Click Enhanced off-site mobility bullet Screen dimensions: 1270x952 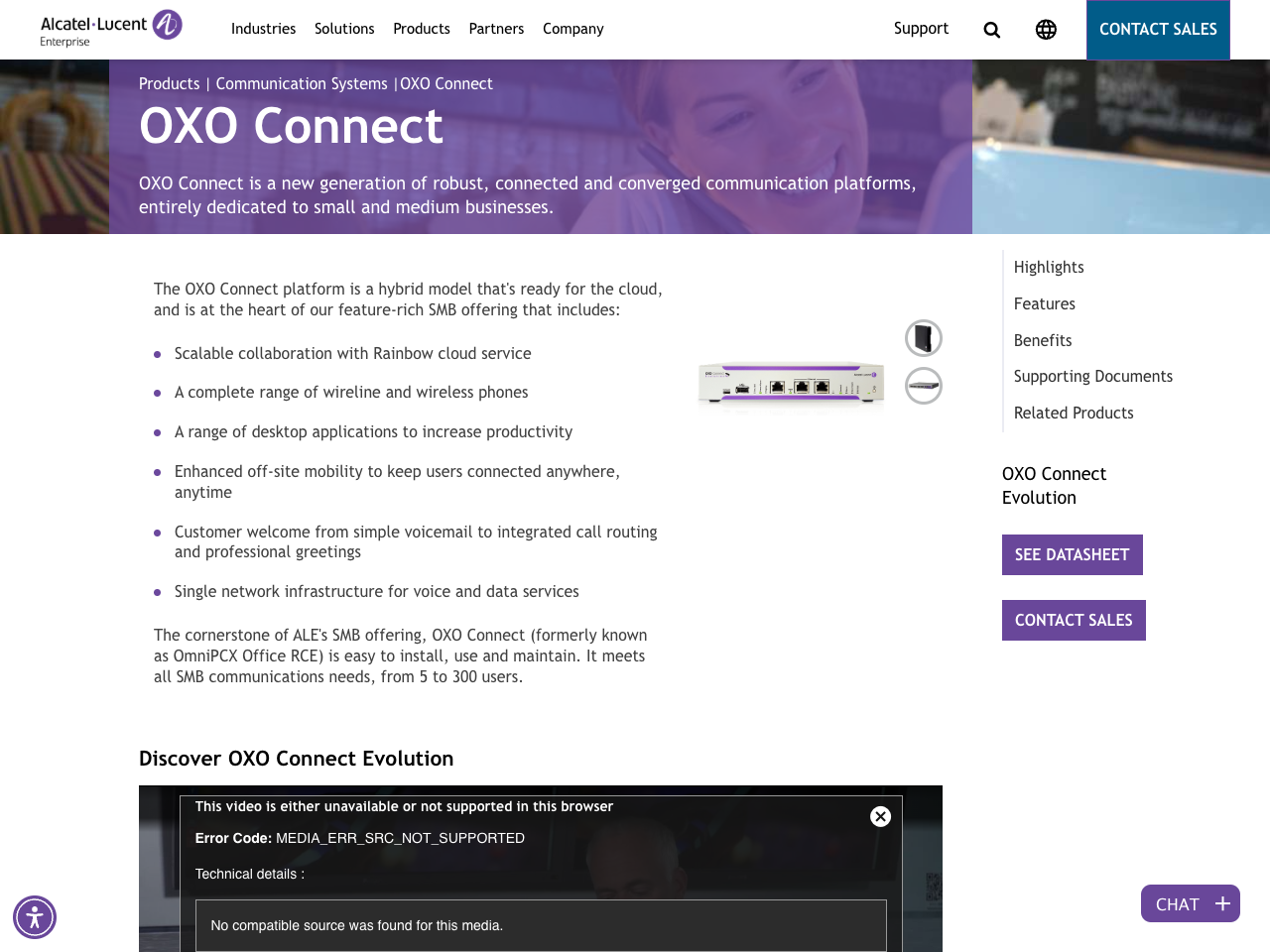coord(397,482)
